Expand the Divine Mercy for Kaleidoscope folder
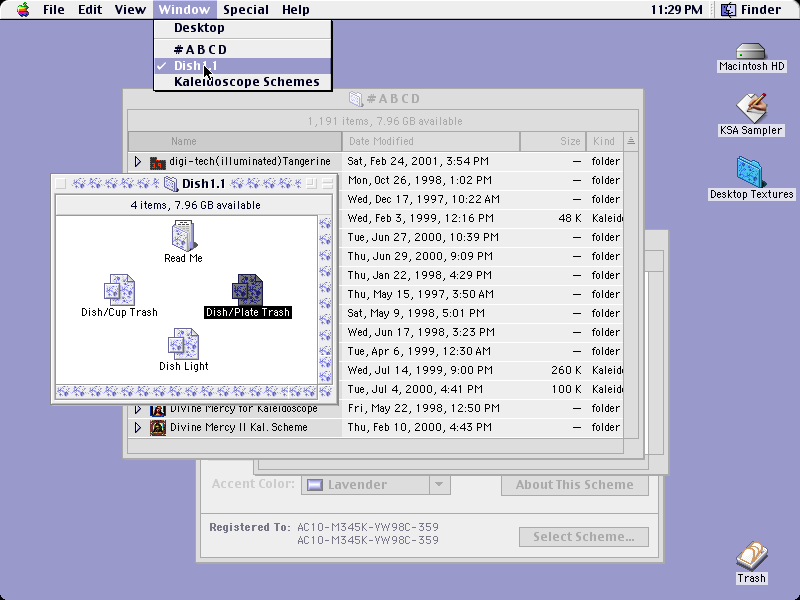The width and height of the screenshot is (800, 600). (x=138, y=409)
